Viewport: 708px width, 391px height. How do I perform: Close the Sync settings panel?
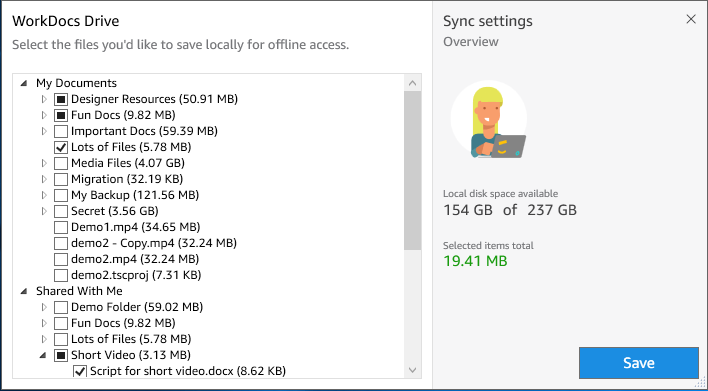(x=691, y=19)
